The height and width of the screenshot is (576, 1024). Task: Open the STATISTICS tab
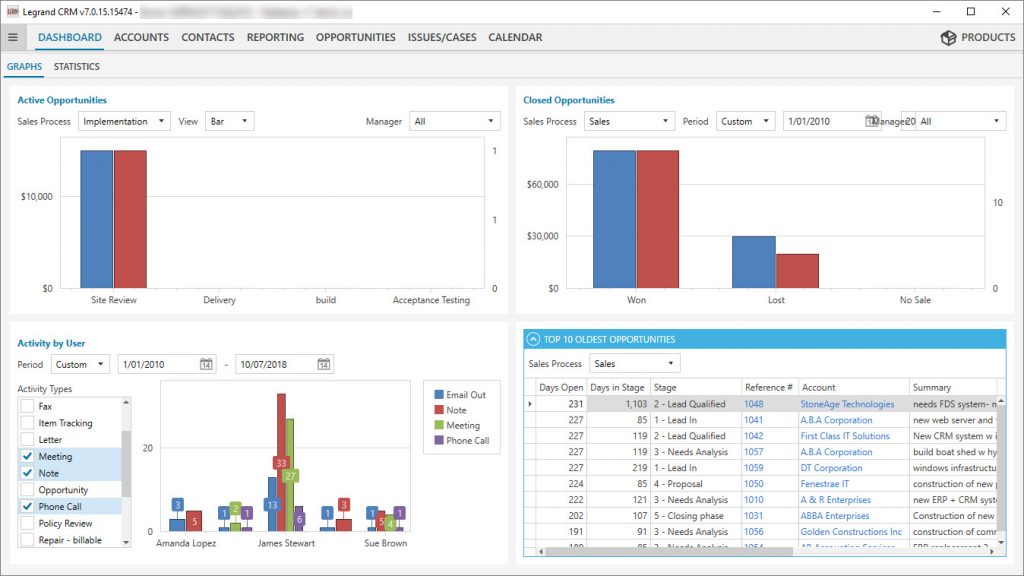76,66
